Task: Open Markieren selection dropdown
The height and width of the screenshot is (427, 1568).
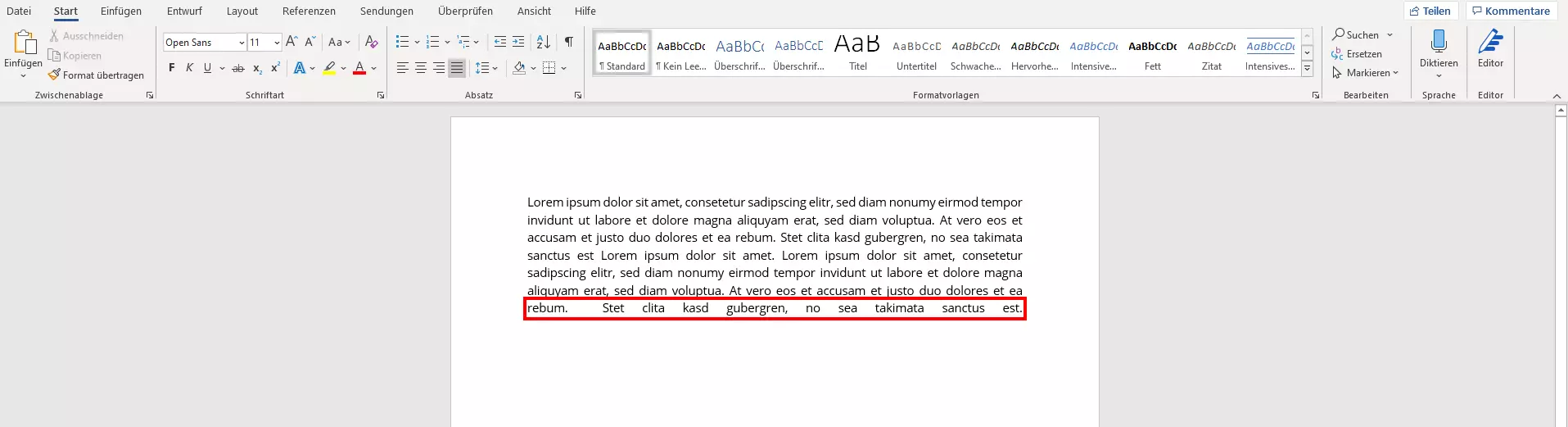Action: pos(1365,73)
